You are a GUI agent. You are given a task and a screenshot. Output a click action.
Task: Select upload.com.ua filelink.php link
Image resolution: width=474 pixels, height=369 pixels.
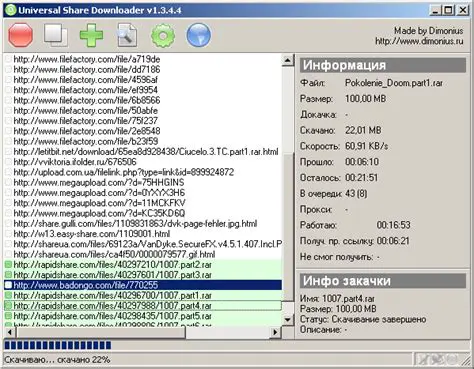click(124, 172)
